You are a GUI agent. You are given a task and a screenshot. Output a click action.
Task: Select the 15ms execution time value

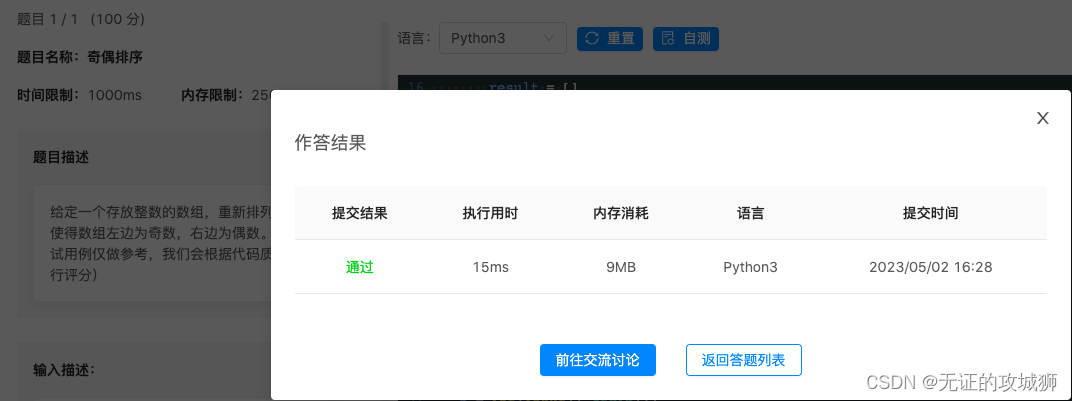click(490, 267)
